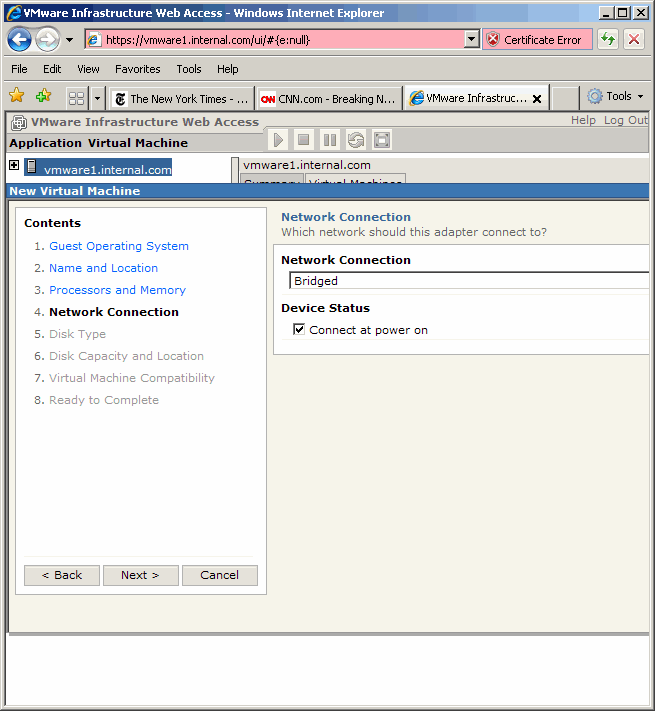This screenshot has height=711, width=655.
Task: Click the Power On play icon
Action: [278, 140]
